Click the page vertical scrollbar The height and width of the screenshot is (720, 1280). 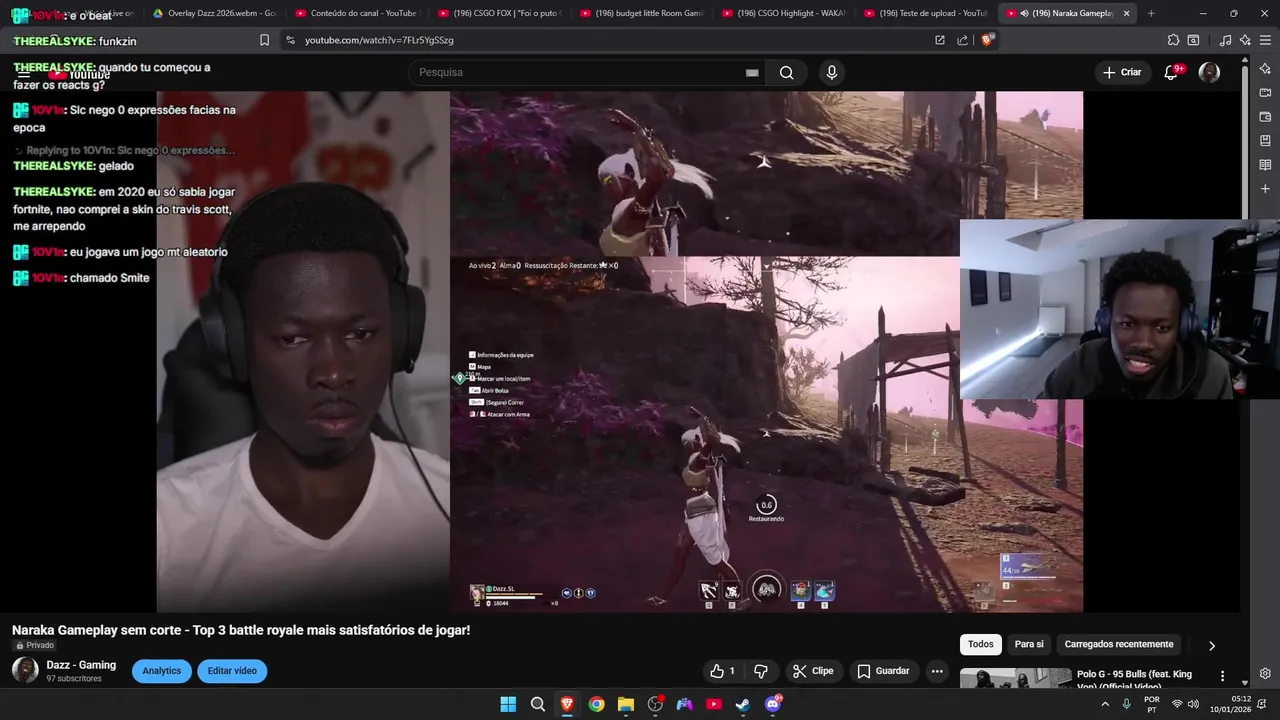point(1245,370)
